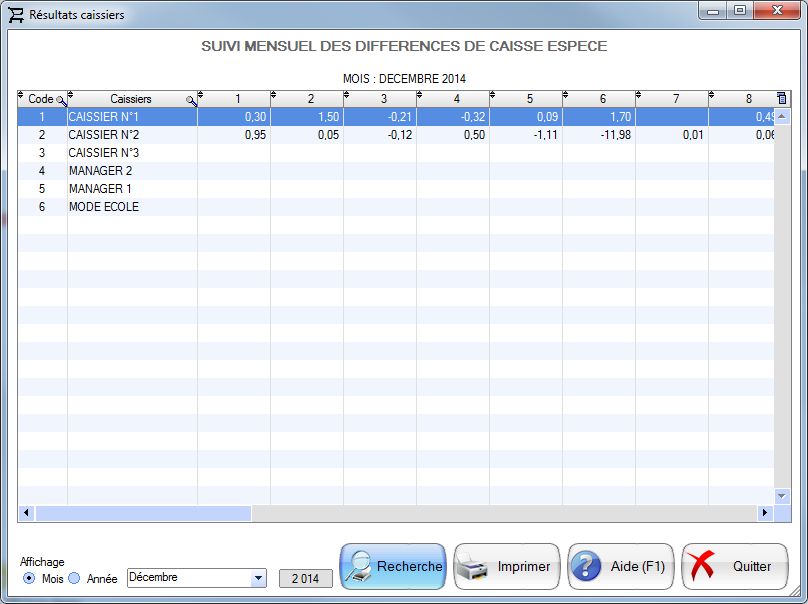This screenshot has width=808, height=604.
Task: Click the grid report icon beside column 8
Action: click(x=781, y=99)
